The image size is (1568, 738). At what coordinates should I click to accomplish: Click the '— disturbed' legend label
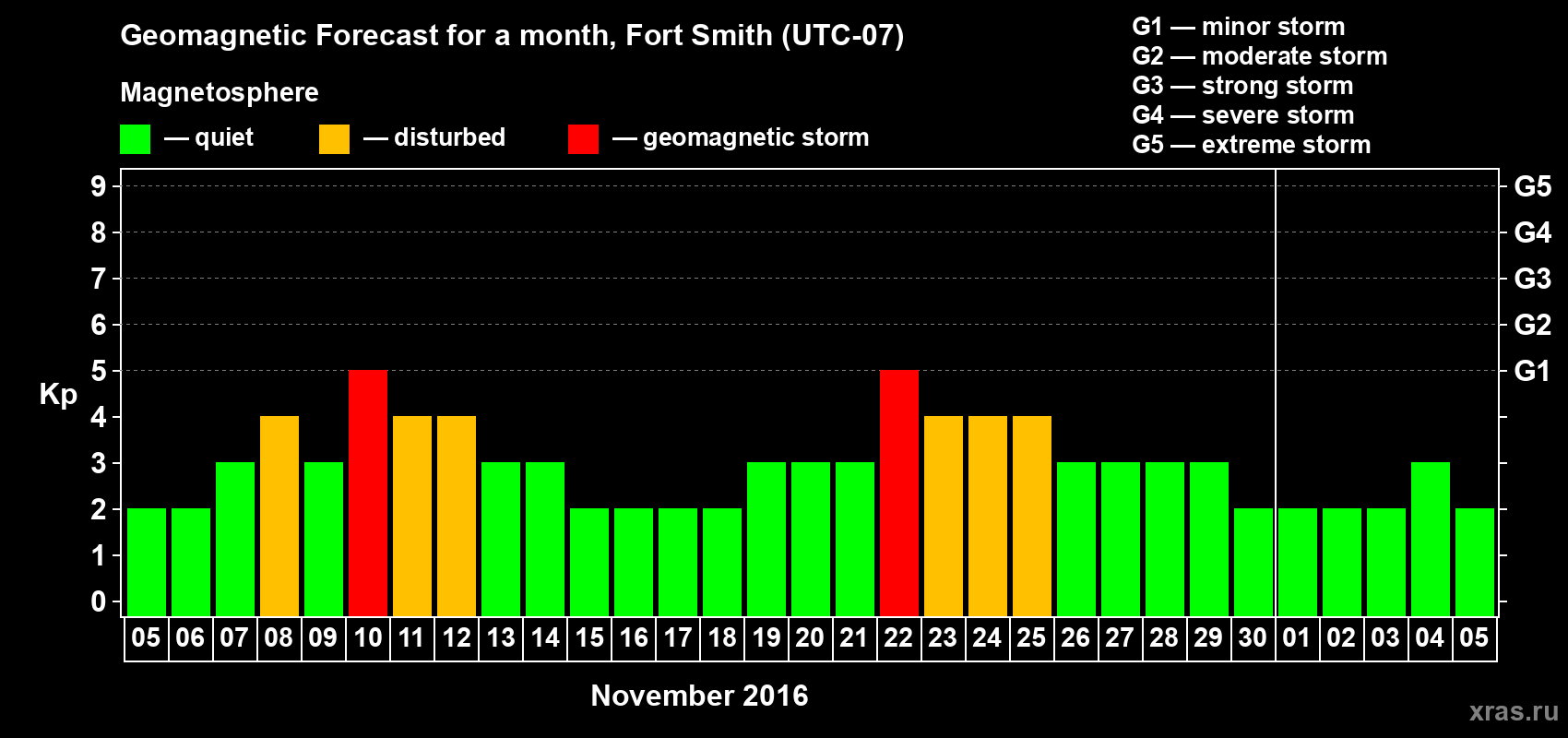[434, 137]
